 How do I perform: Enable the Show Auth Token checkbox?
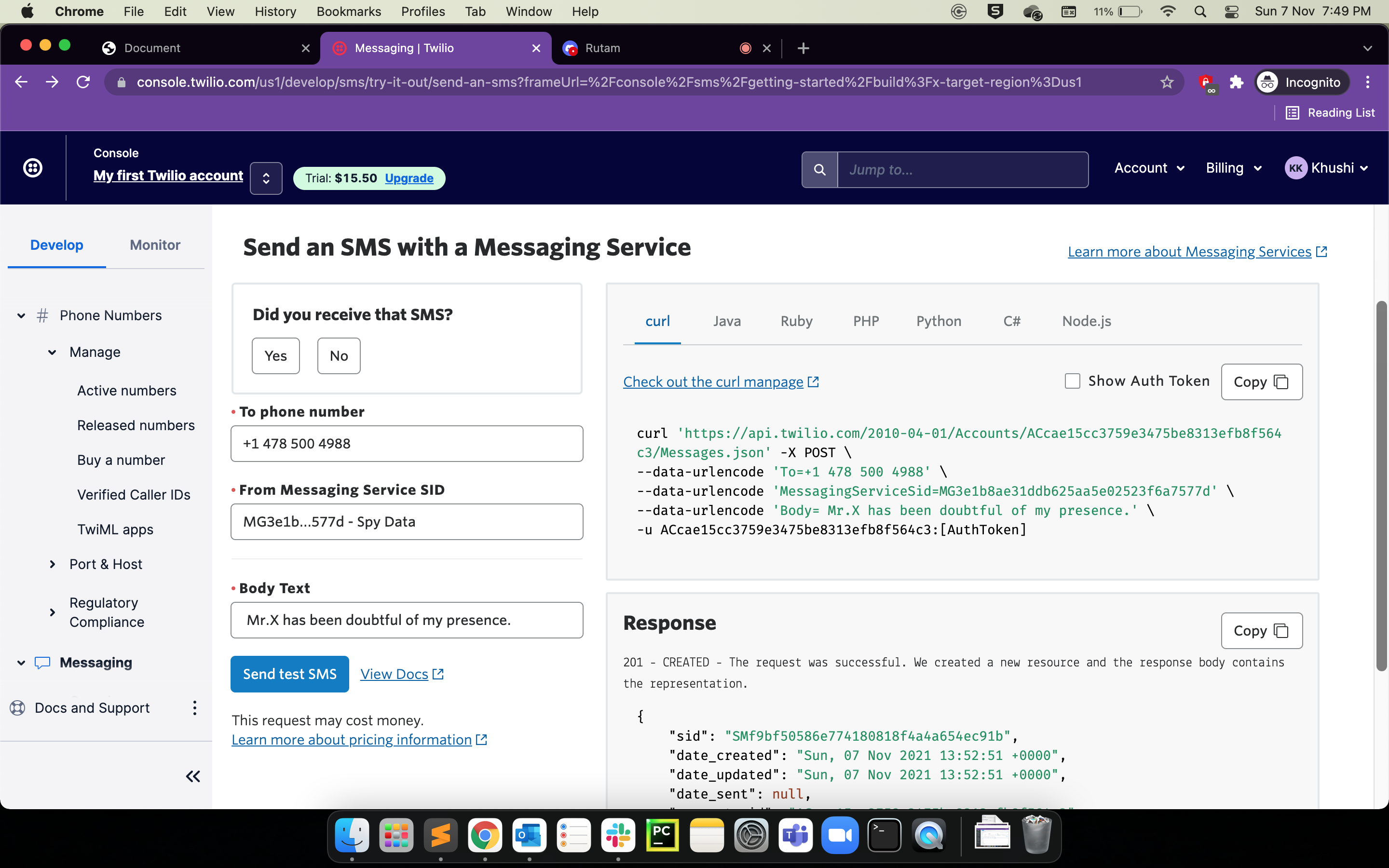[1072, 381]
